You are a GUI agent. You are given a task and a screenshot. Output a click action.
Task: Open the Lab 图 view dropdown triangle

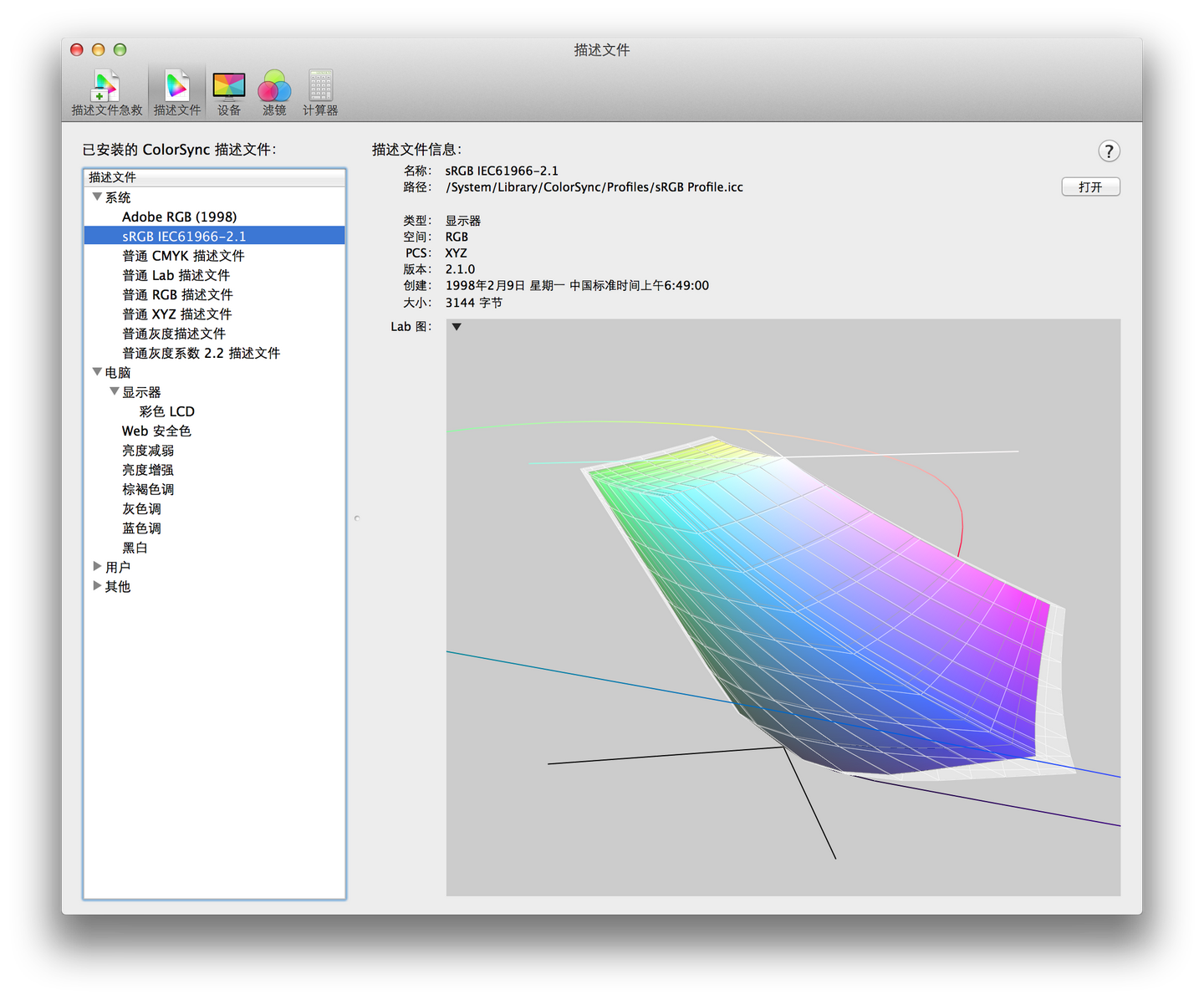click(x=456, y=327)
